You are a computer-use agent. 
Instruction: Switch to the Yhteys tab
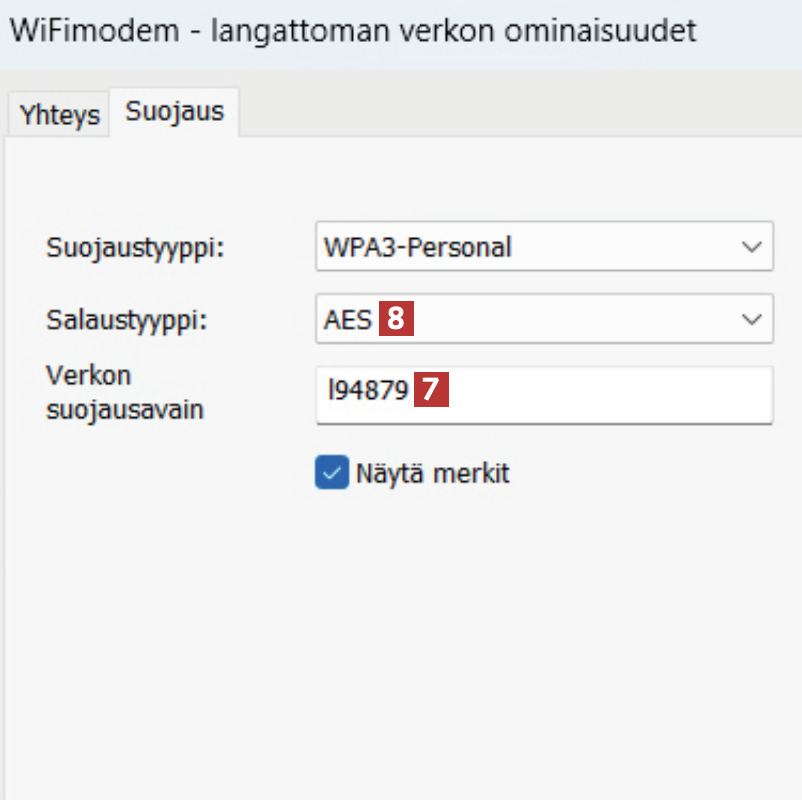pos(60,115)
